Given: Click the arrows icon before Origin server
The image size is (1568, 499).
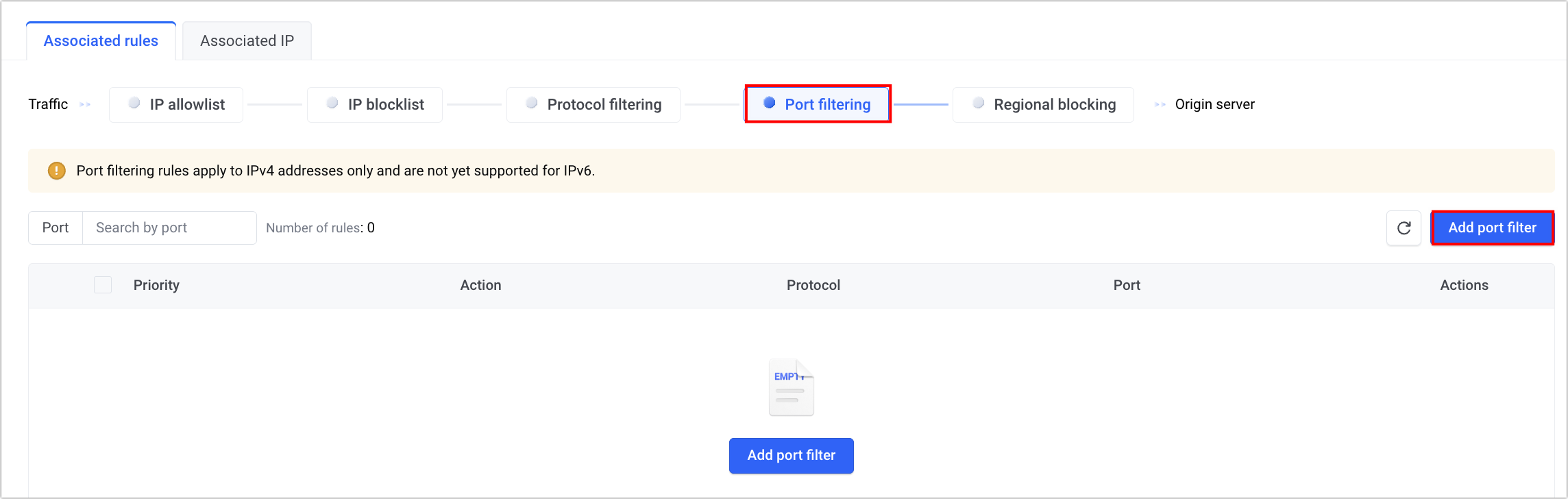Looking at the screenshot, I should click(x=1160, y=105).
